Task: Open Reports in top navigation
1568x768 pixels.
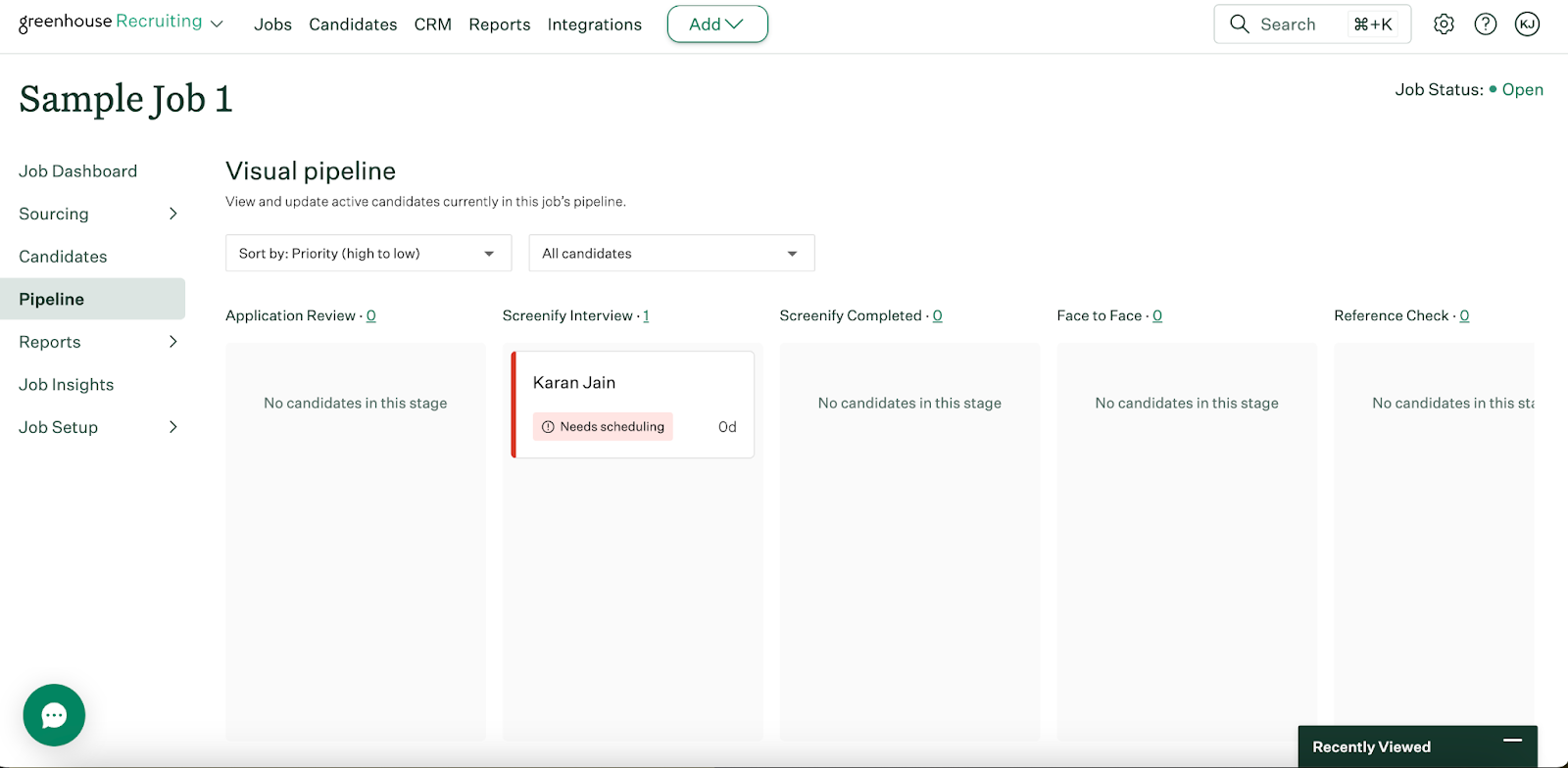Action: (500, 24)
